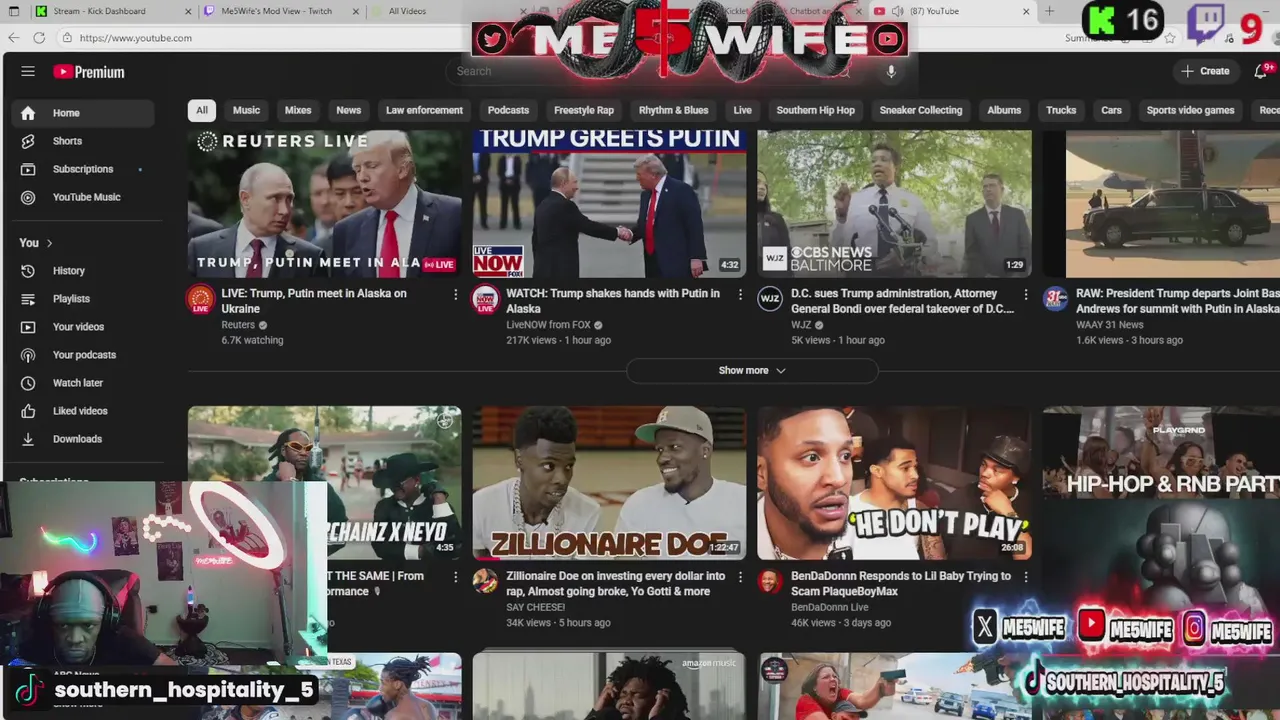Select the Music filter chip
This screenshot has width=1280, height=720.
pos(246,110)
